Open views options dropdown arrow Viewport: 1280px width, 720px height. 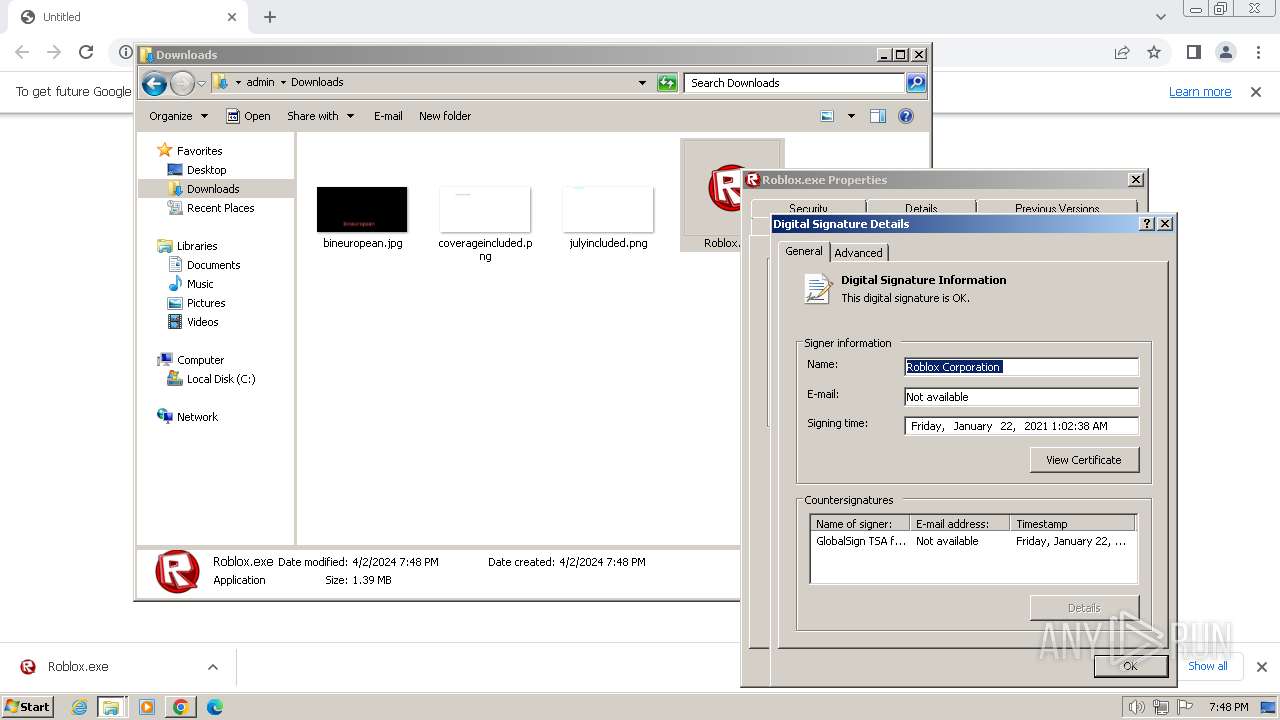(851, 116)
